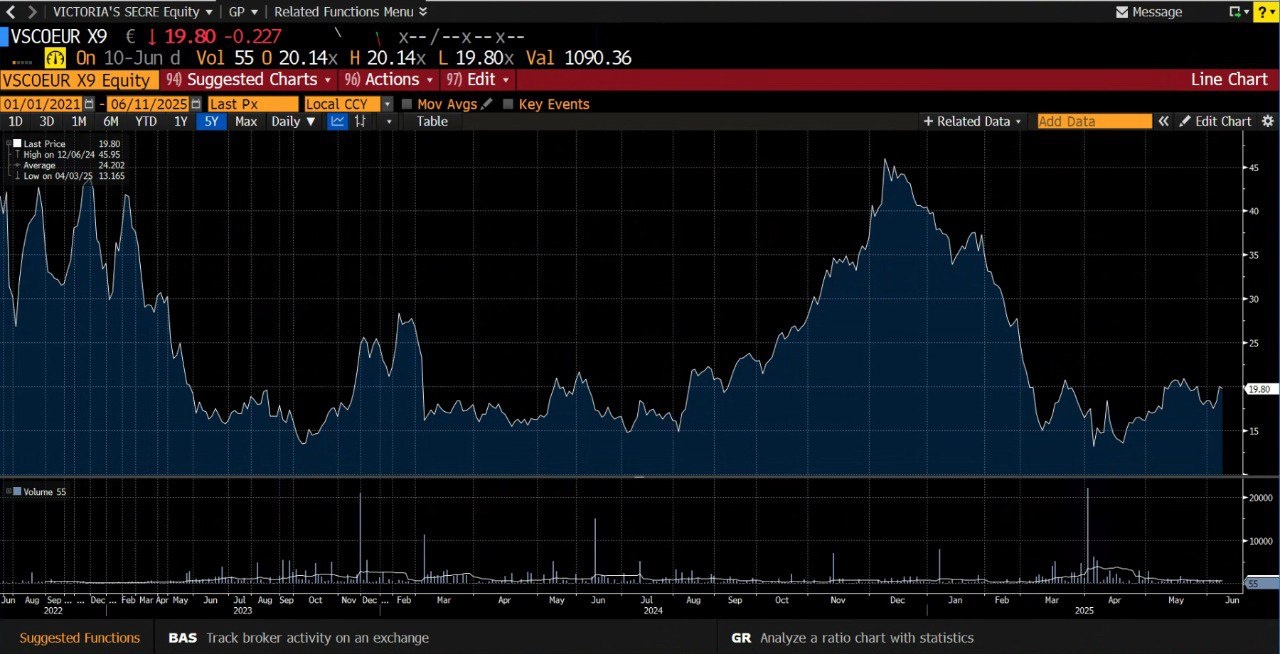Click the Last Px field

click(x=253, y=104)
